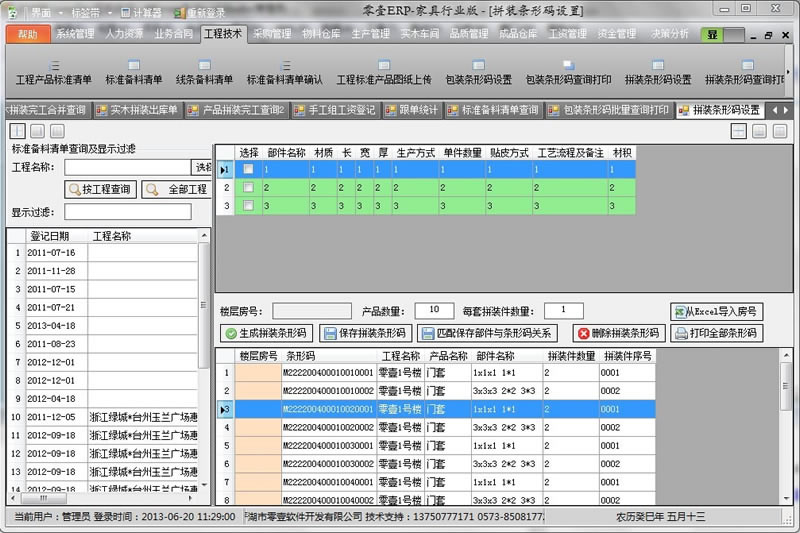
Task: Open the 系统管理 menu
Action: [75, 34]
